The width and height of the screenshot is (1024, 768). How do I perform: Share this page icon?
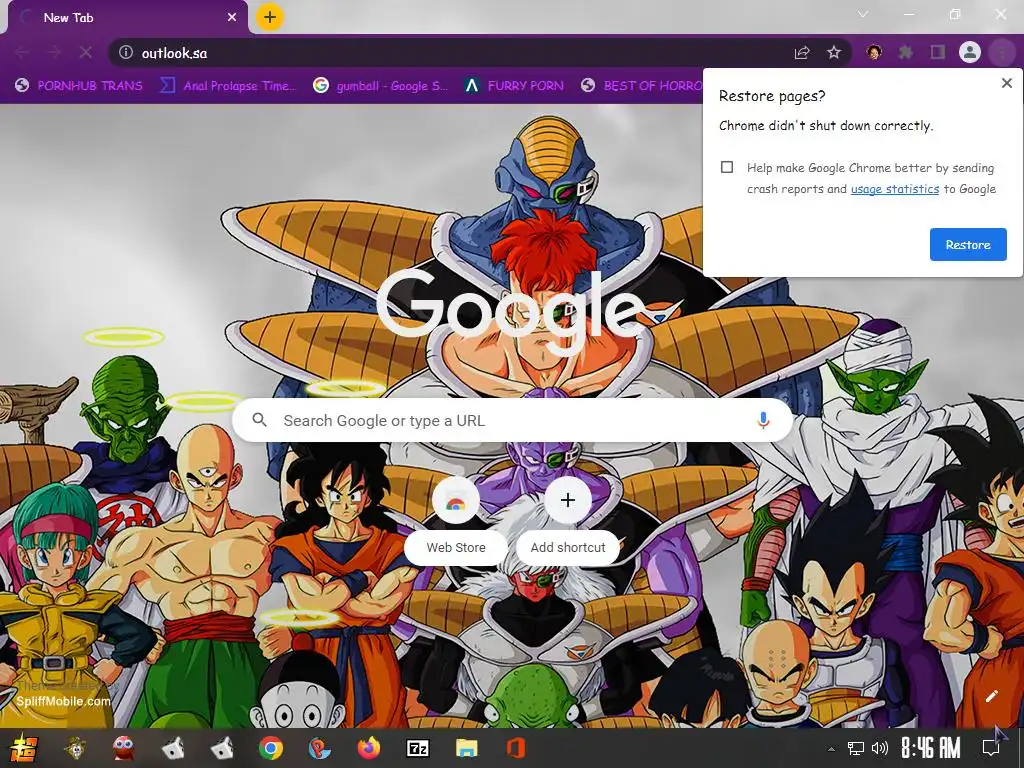[802, 53]
